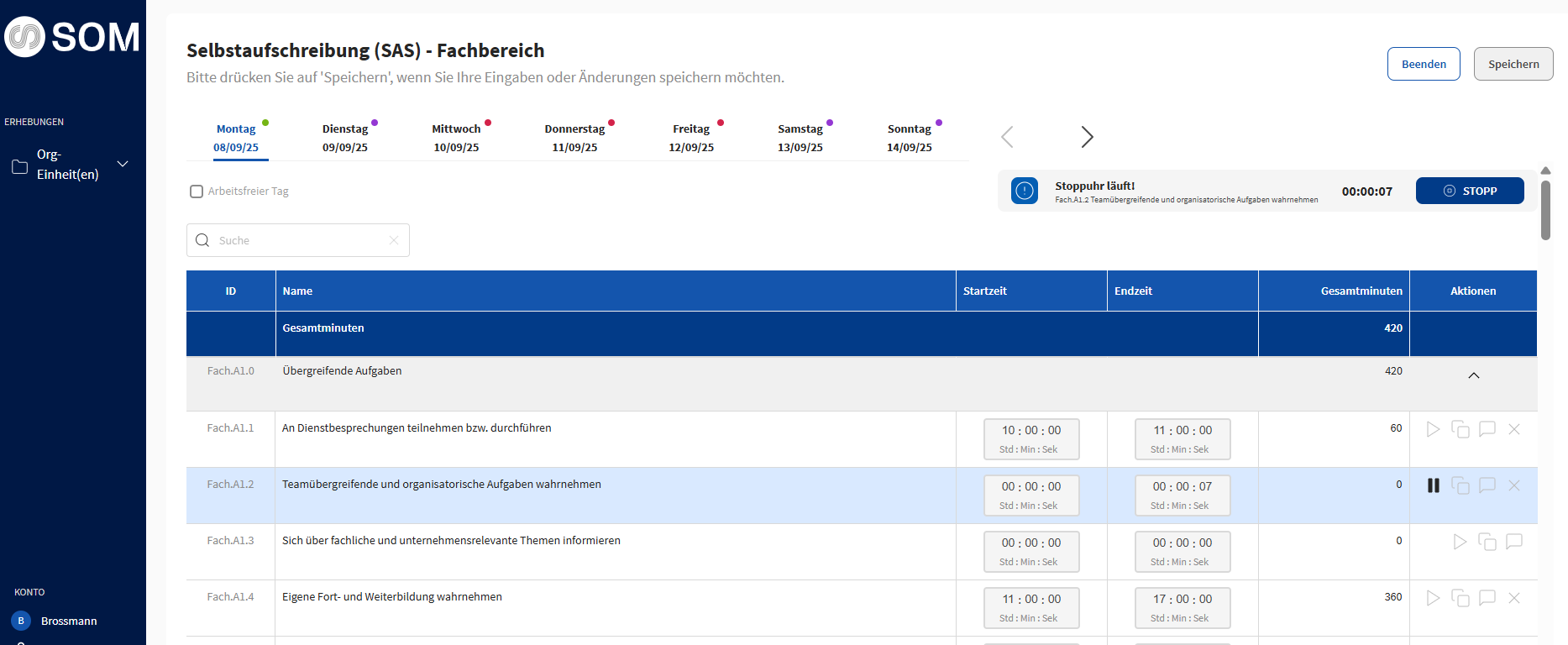
Task: Stop the stopwatch with the STOPP button
Action: click(x=1469, y=191)
